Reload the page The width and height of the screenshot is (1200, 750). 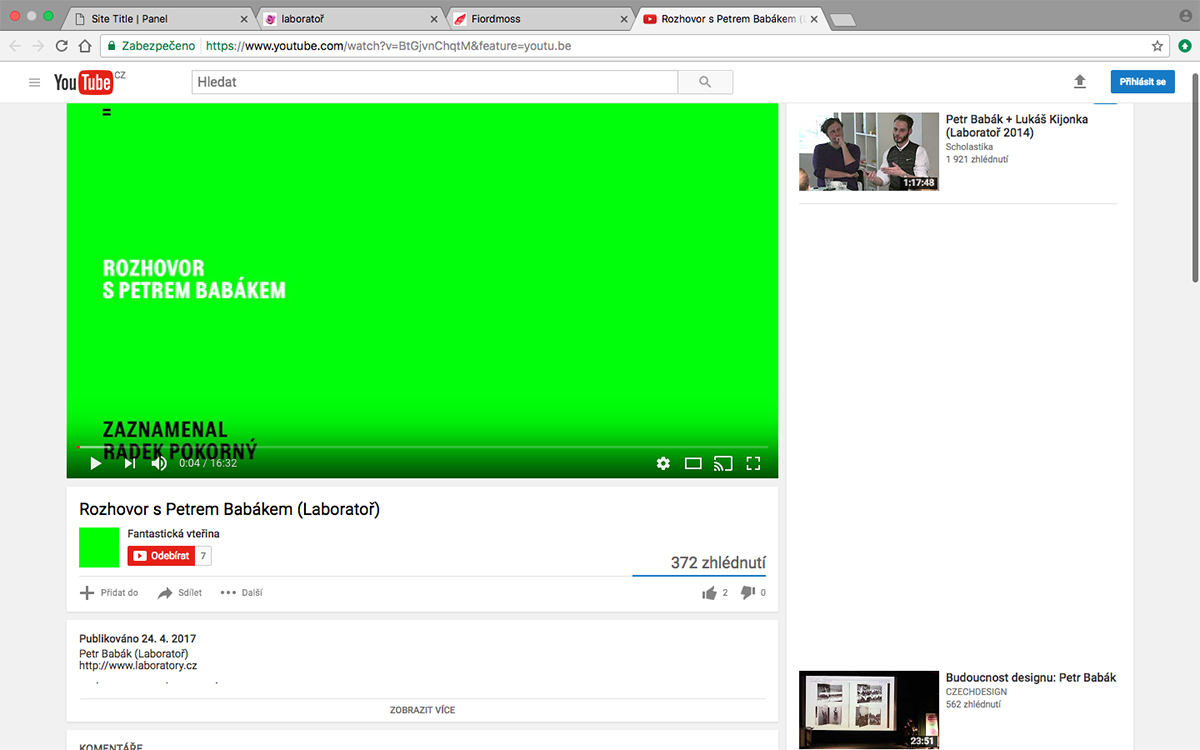(62, 46)
